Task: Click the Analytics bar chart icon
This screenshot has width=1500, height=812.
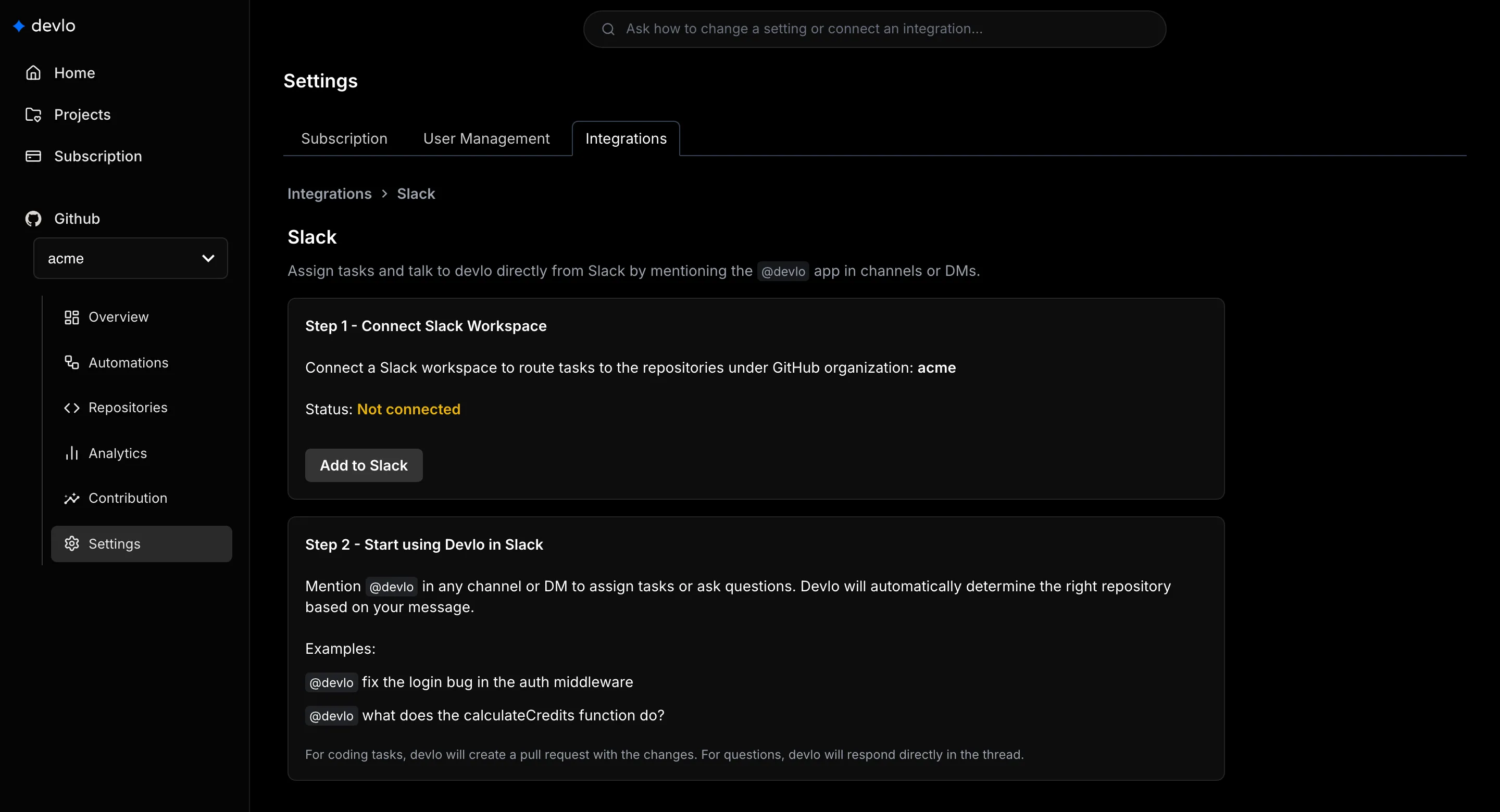Action: tap(72, 453)
